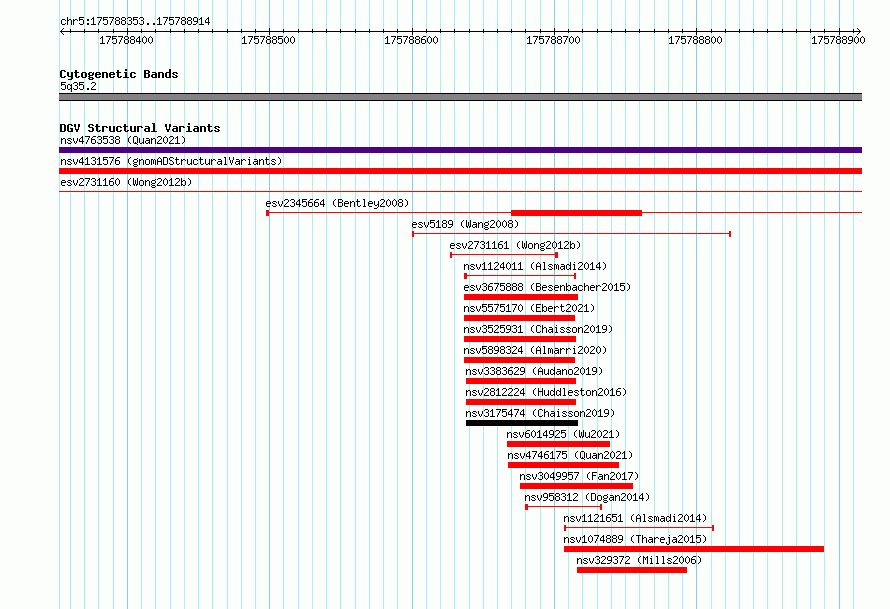
Task: Select the red nsv4746175 variant bar
Action: coord(563,465)
